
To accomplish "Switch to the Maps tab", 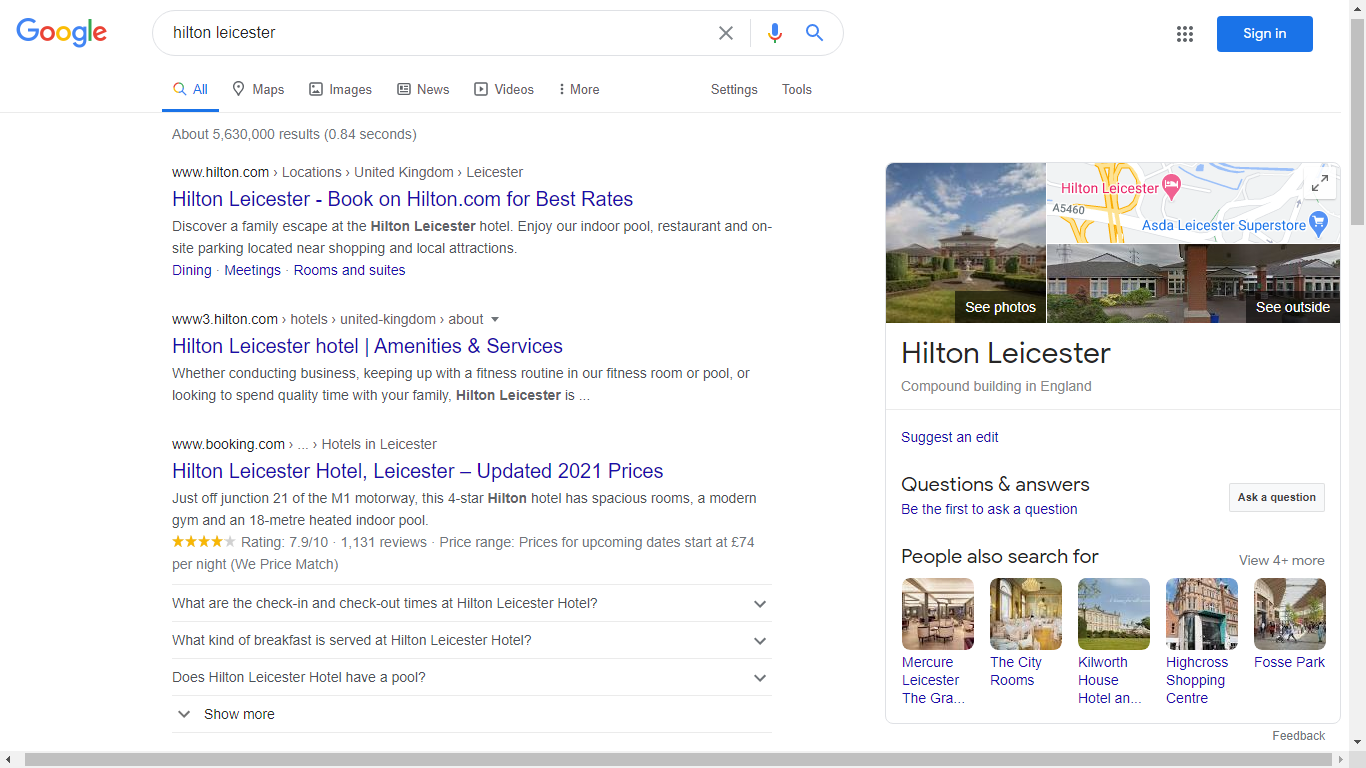I will coord(258,89).
